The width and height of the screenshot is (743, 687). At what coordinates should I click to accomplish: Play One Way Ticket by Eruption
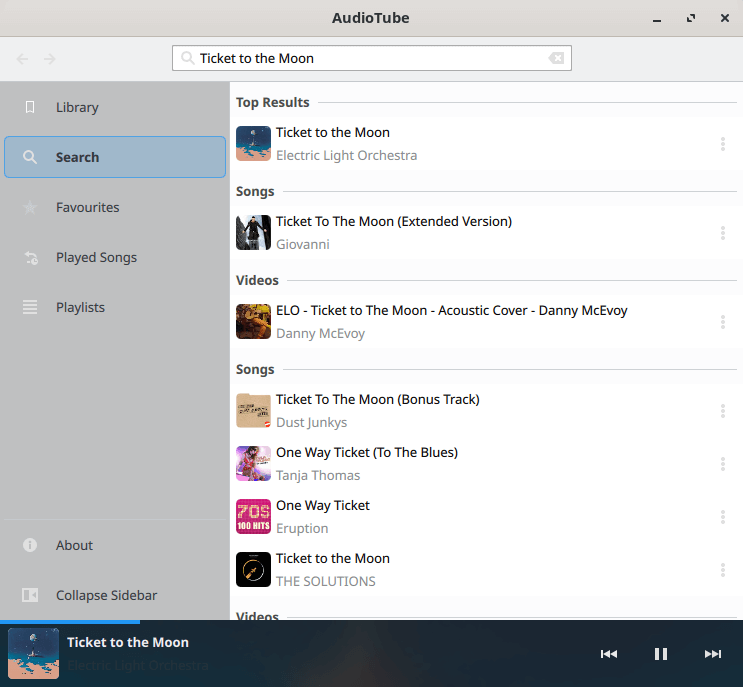click(486, 517)
